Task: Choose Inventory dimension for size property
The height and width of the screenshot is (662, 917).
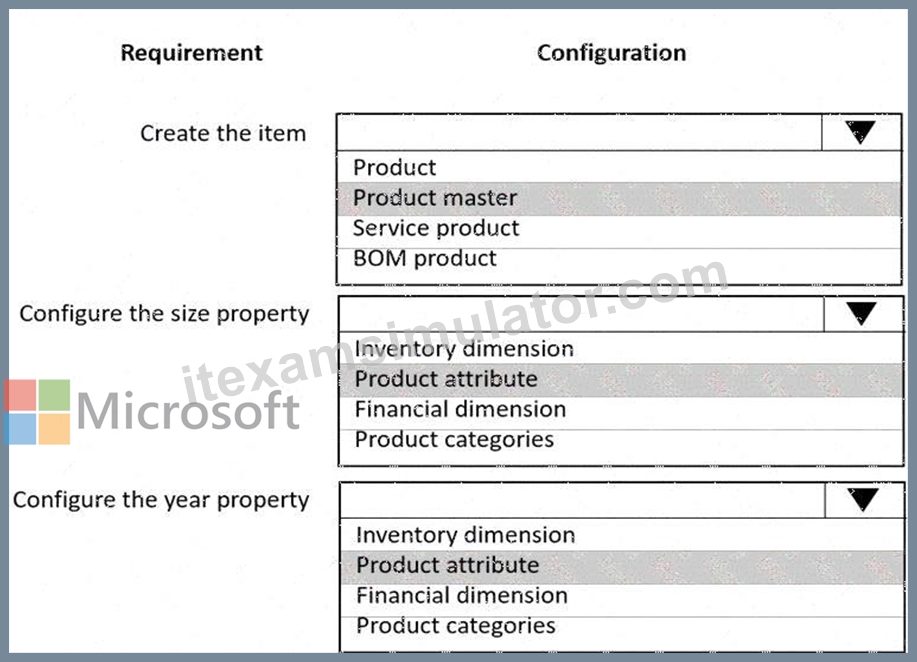Action: [x=621, y=349]
